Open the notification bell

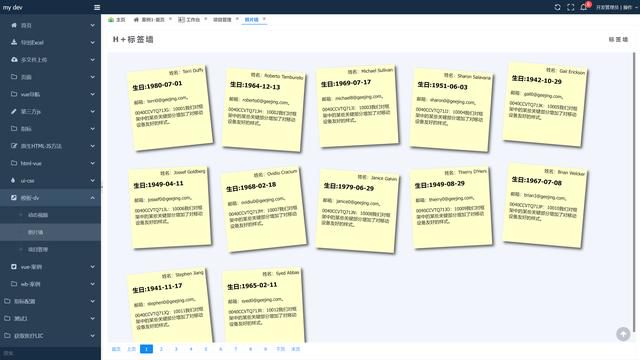click(584, 7)
